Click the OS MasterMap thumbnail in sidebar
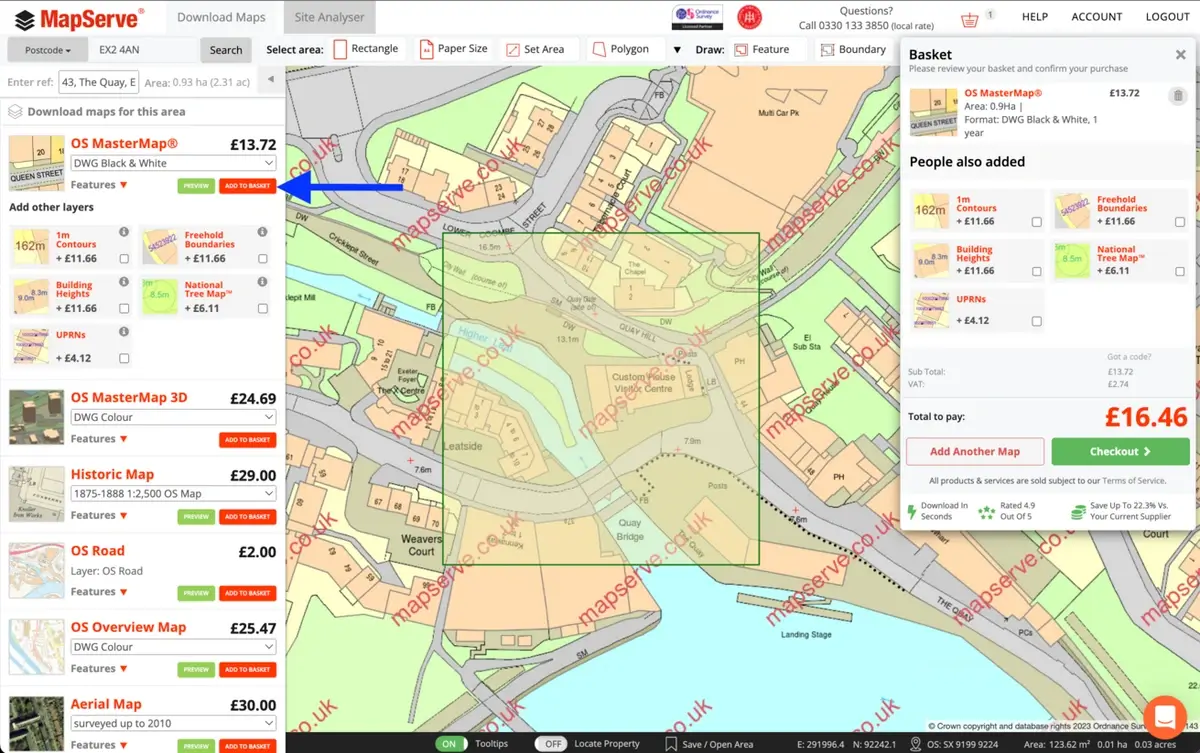The image size is (1200, 753). pos(36,163)
